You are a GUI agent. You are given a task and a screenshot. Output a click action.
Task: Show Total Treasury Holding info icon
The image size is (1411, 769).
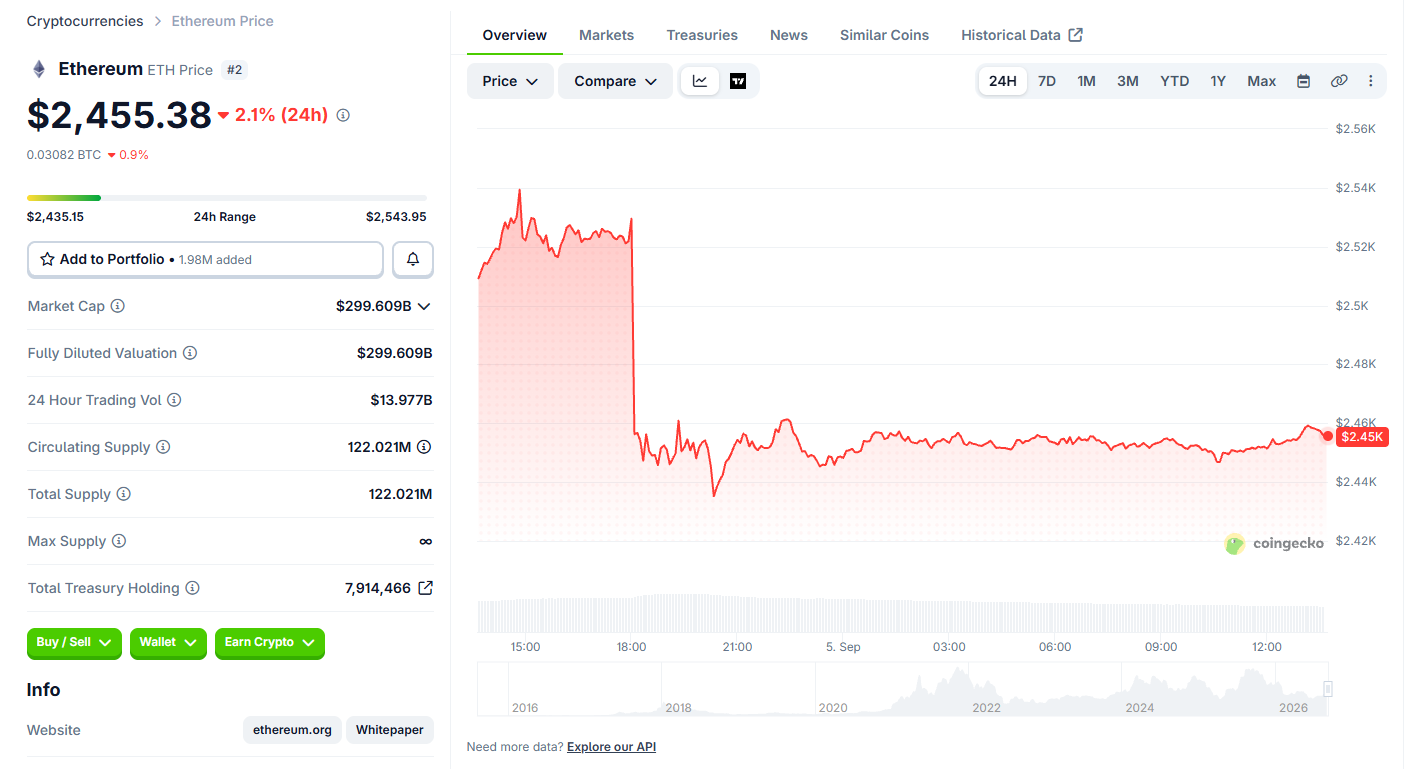coord(193,588)
